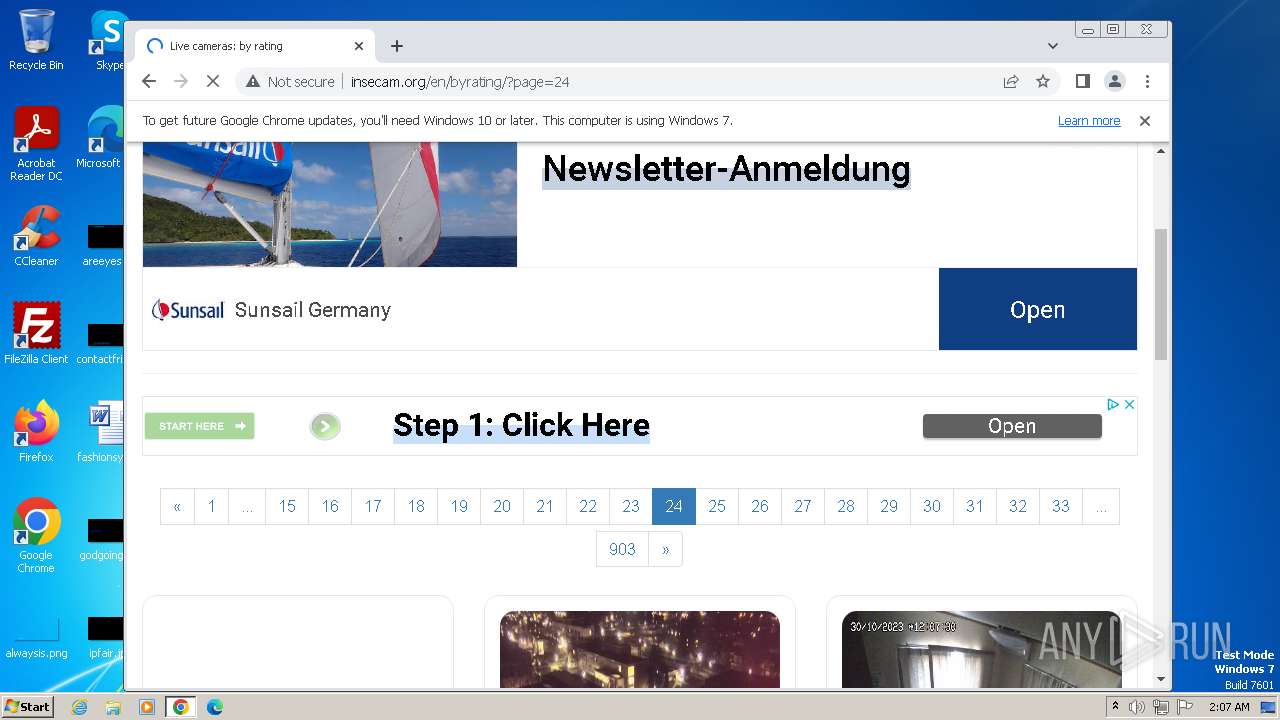The image size is (1280, 720).
Task: Open the Sunsail Germany ad
Action: pos(1037,309)
